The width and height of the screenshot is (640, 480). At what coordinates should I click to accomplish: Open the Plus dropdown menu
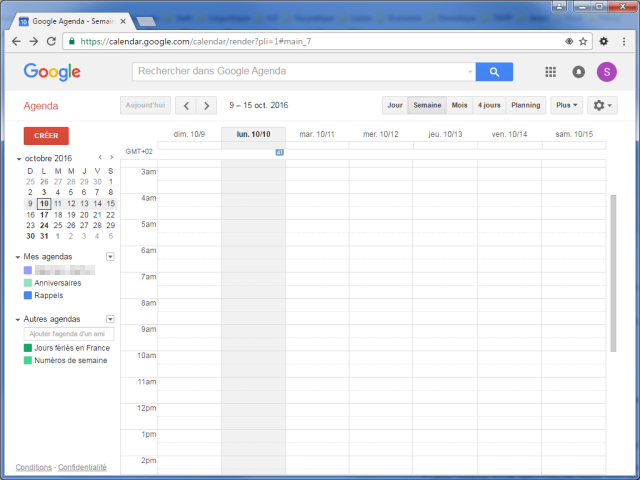tap(567, 105)
